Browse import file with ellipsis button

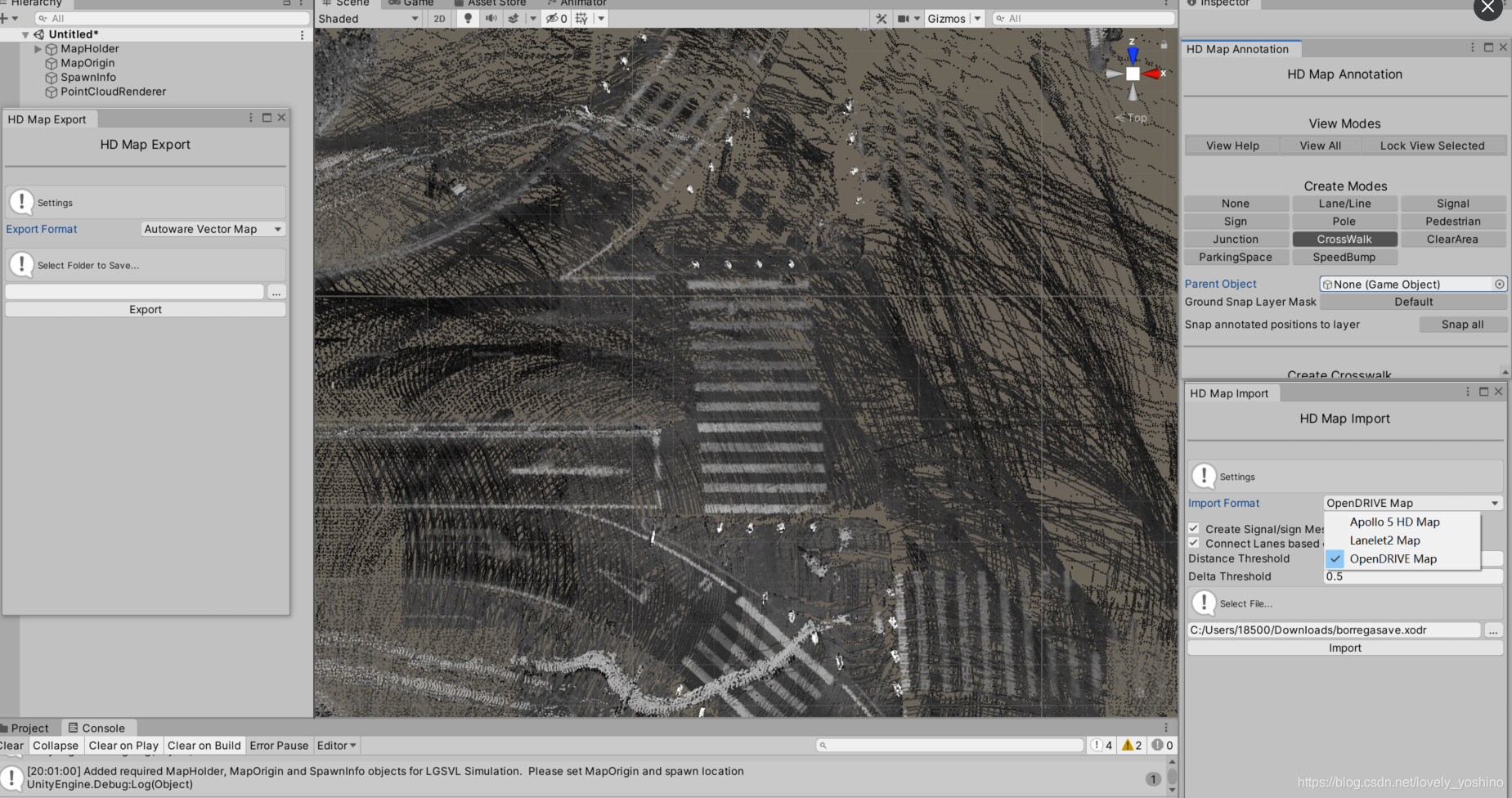pyautogui.click(x=1493, y=630)
